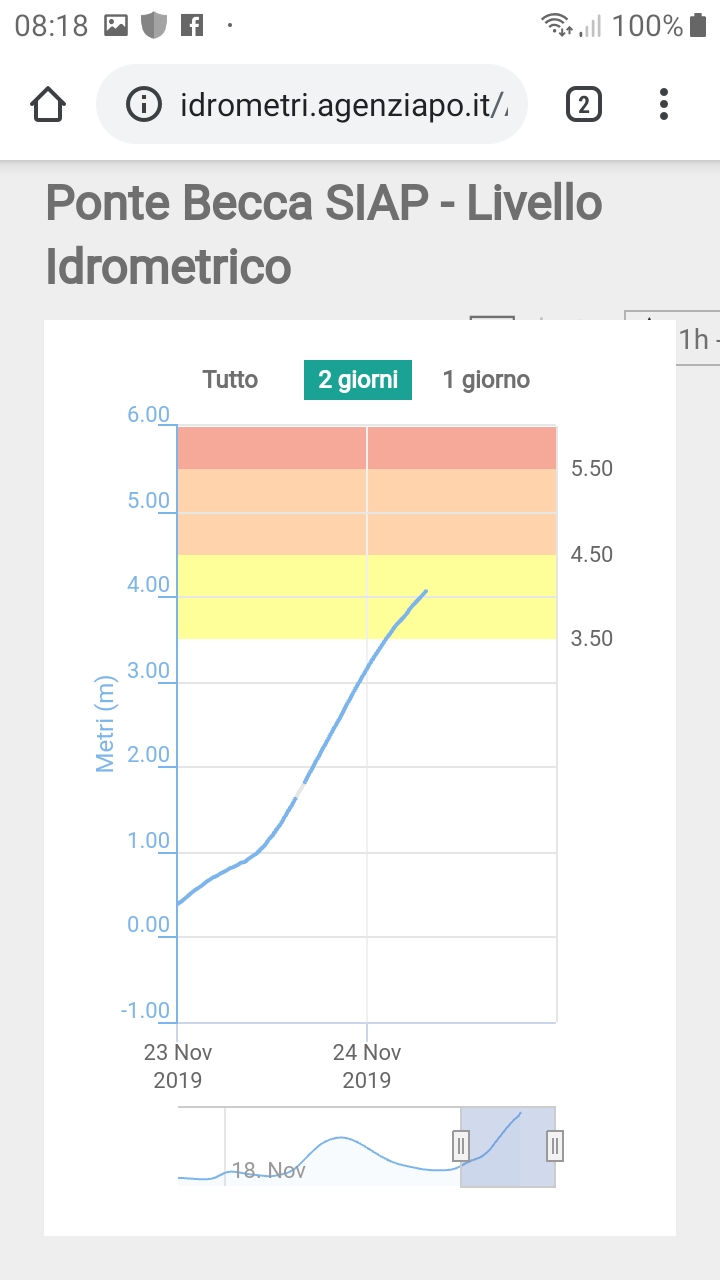
Task: Select the 1 giorno range option
Action: pyautogui.click(x=486, y=380)
